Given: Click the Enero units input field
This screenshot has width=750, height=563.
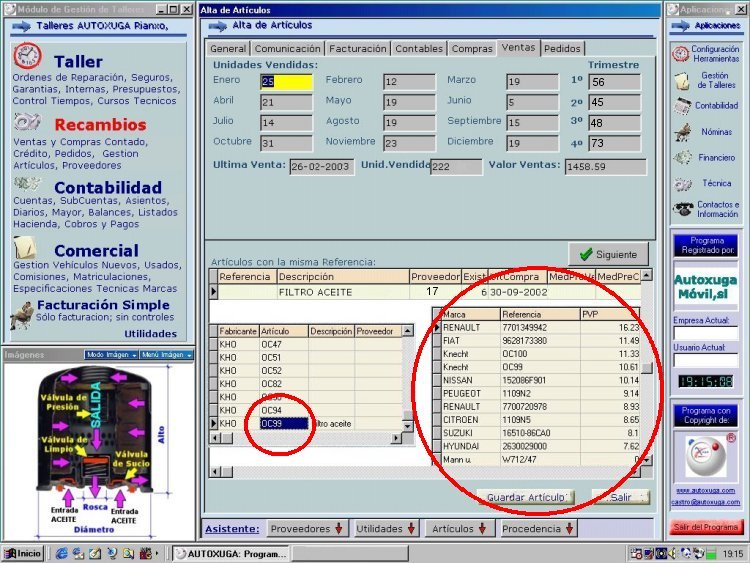Looking at the screenshot, I should (286, 82).
